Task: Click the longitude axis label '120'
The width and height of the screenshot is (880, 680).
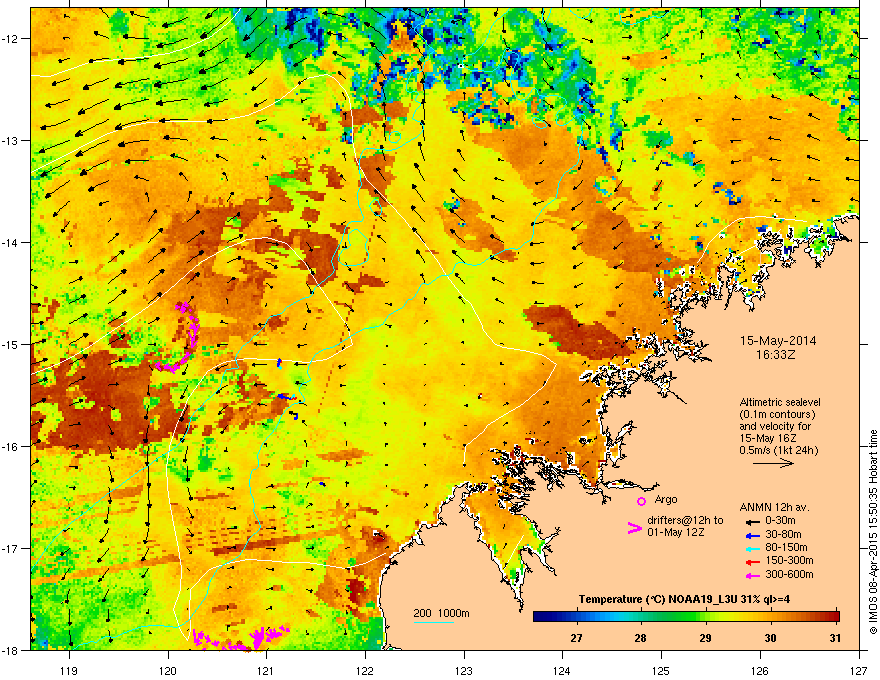Action: (x=168, y=670)
